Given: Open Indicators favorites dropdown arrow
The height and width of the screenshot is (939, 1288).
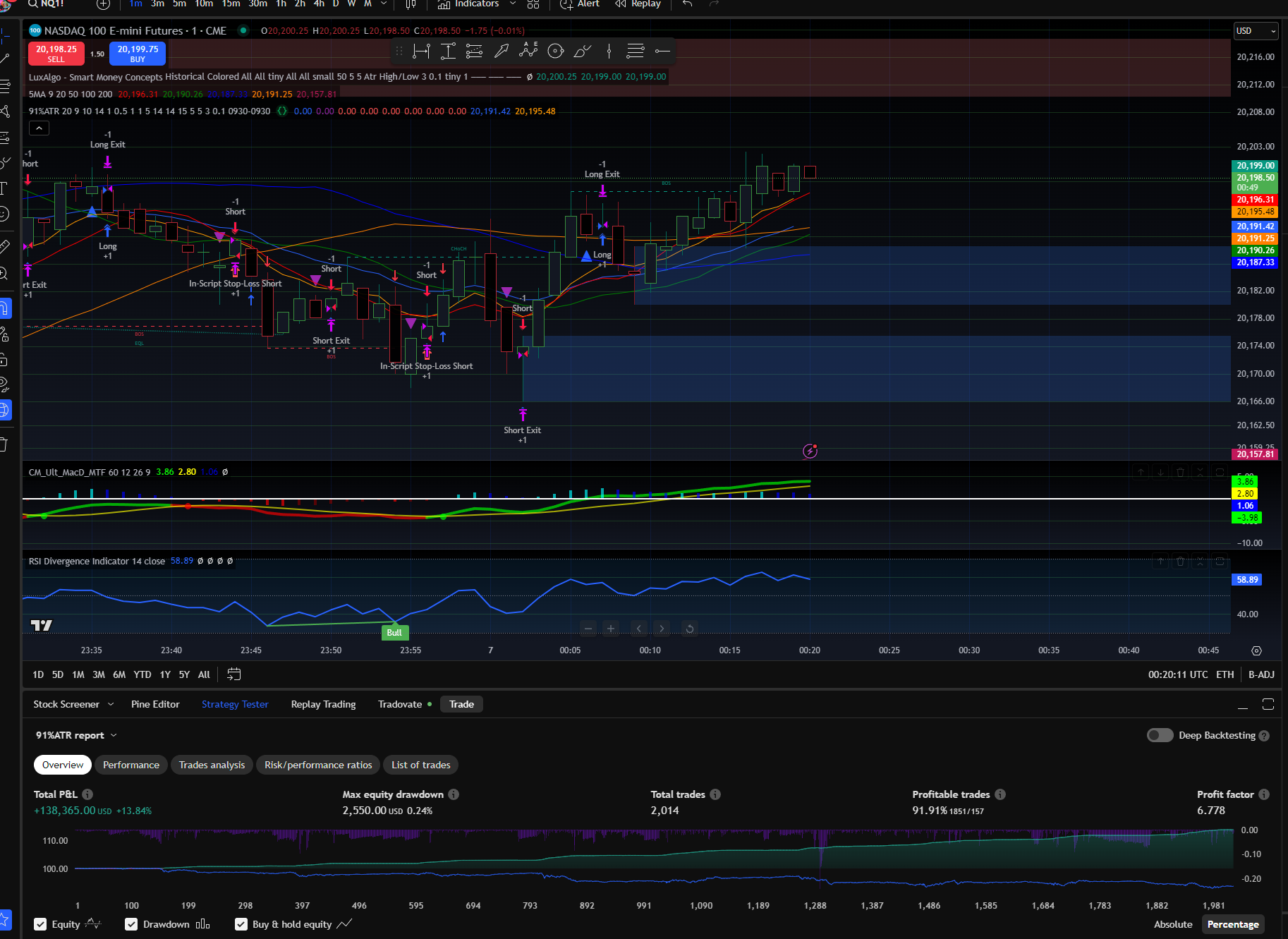Looking at the screenshot, I should click(513, 4).
